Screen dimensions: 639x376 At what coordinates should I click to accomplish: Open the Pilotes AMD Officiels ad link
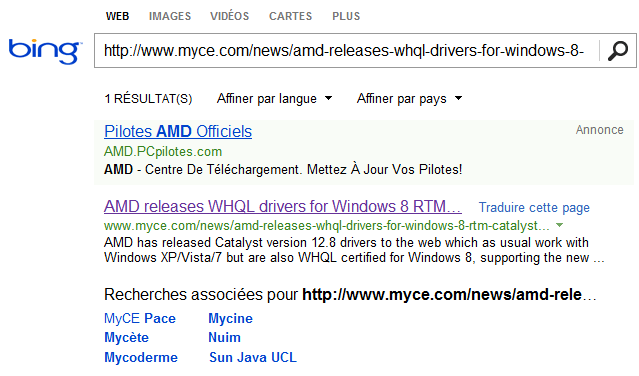(x=178, y=132)
